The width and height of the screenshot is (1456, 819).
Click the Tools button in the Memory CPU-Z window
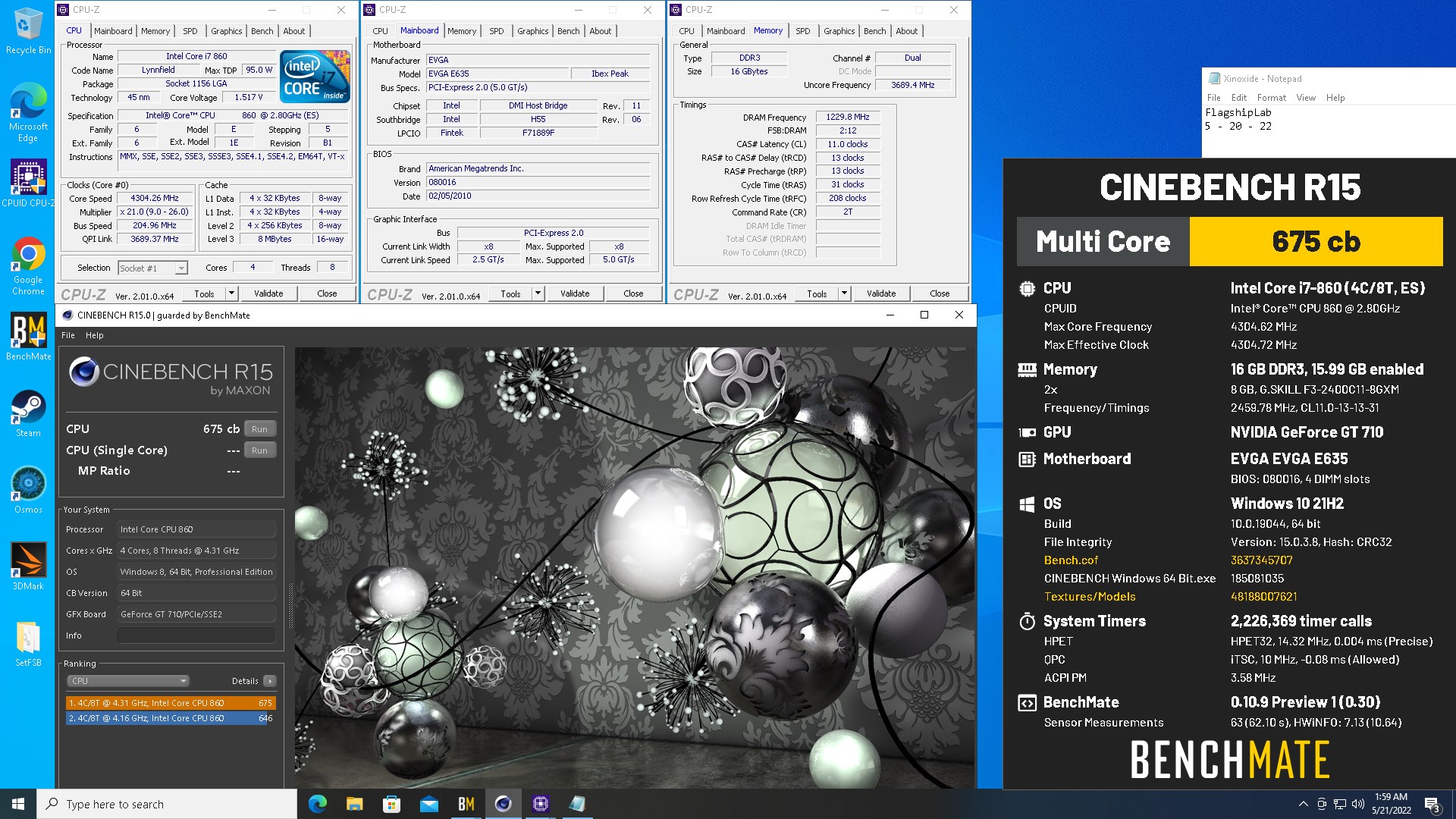[817, 293]
